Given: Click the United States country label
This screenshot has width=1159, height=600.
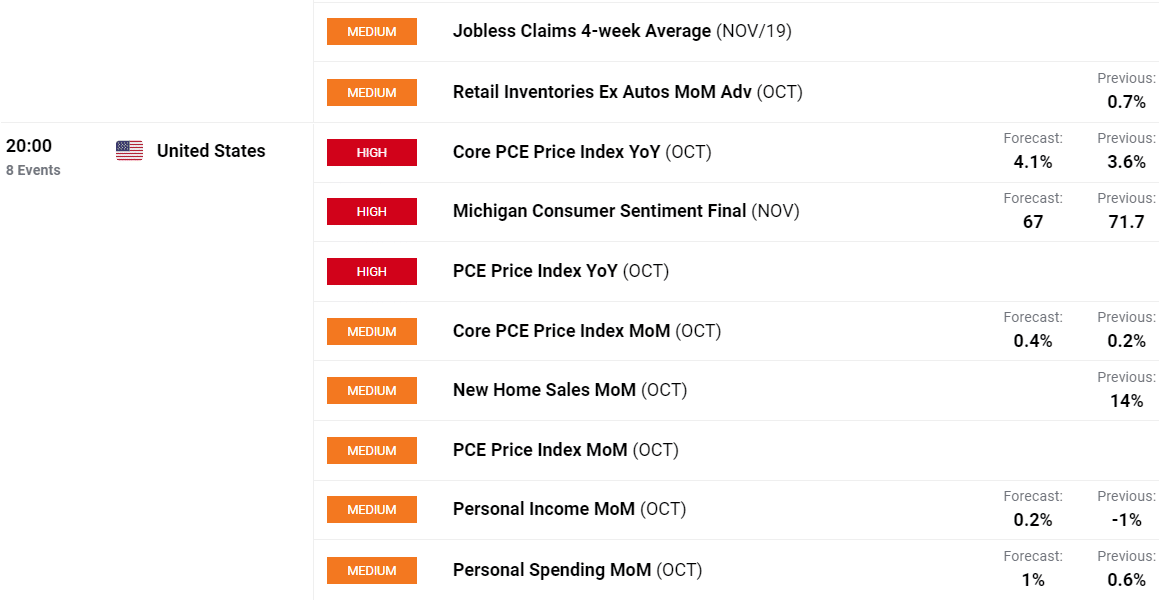Looking at the screenshot, I should pyautogui.click(x=211, y=151).
